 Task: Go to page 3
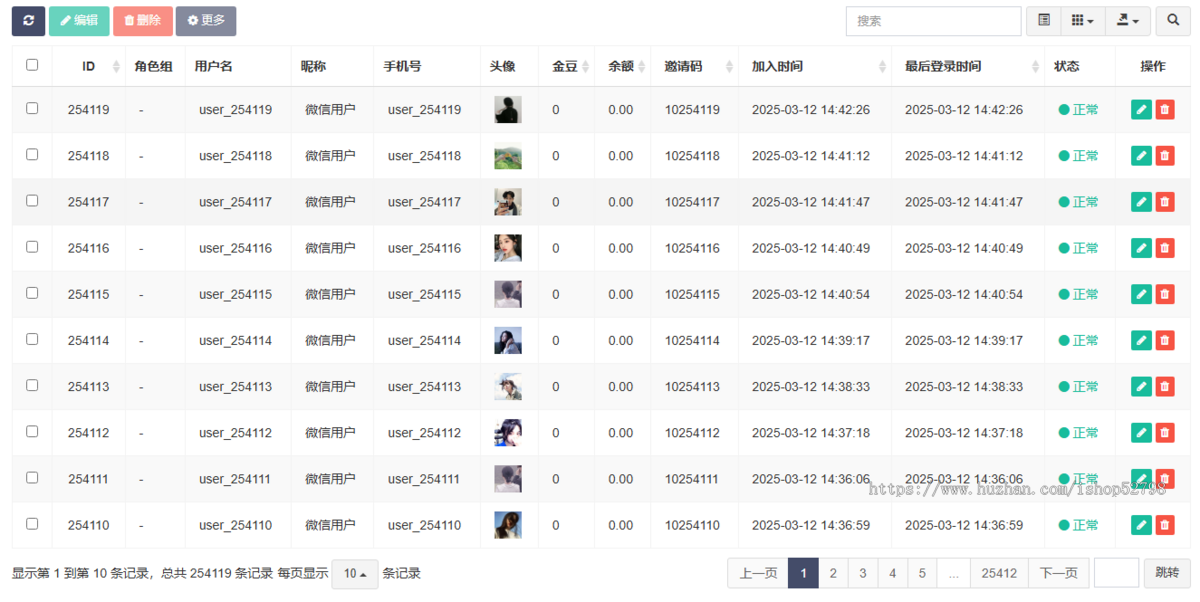click(x=863, y=573)
